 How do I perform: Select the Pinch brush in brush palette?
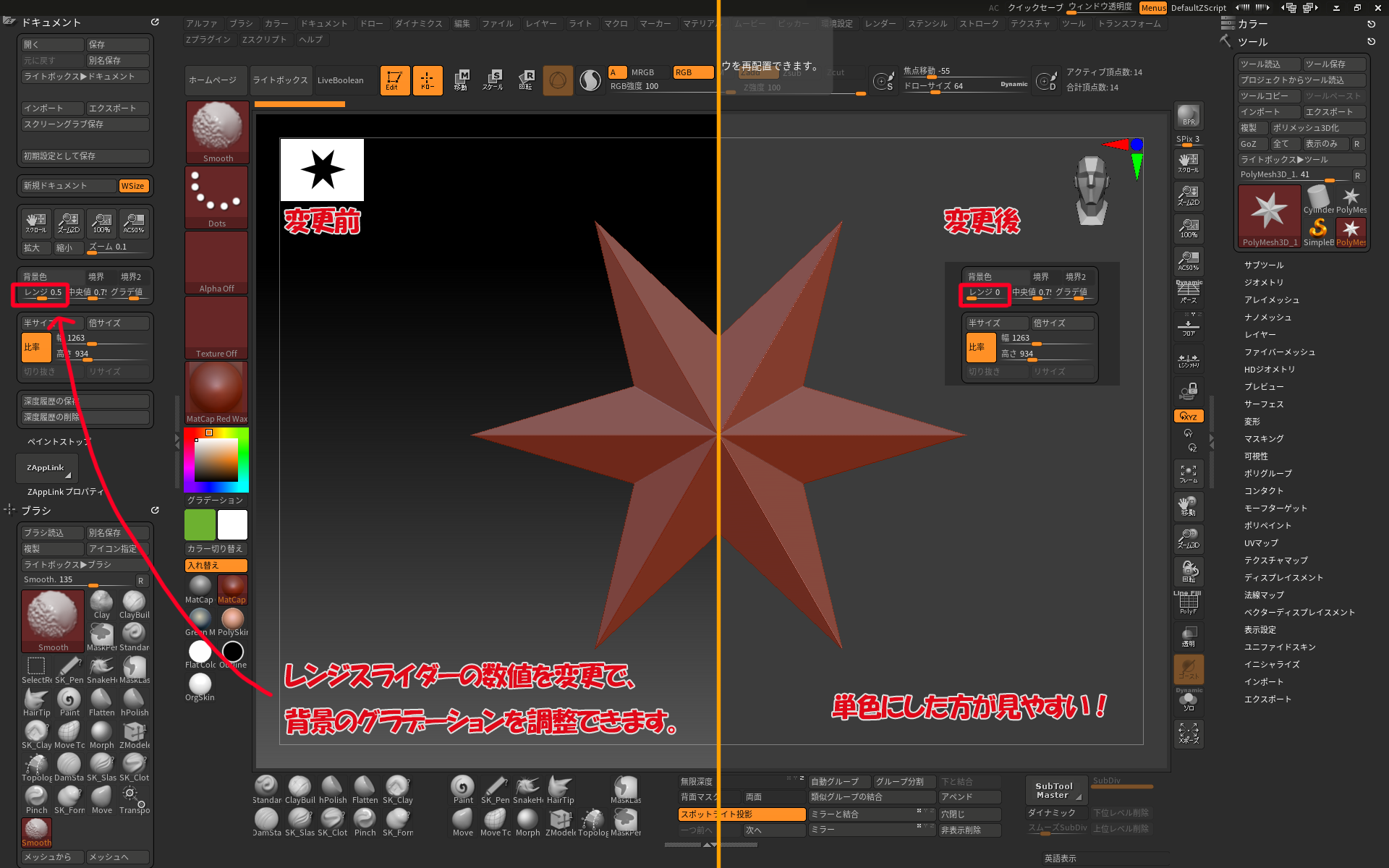[36, 800]
